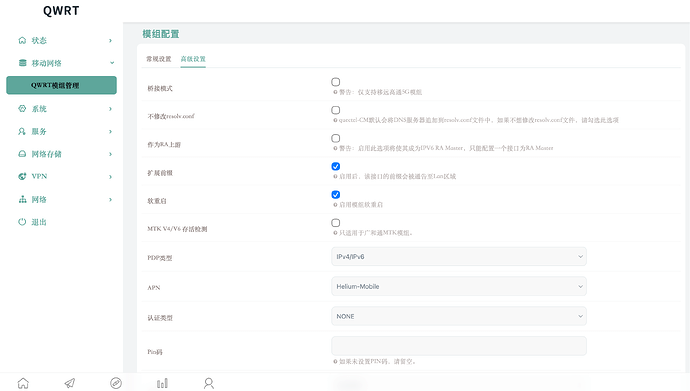This screenshot has height=391, width=690.
Task: Click the 移动网络 stack icon
Action: (x=22, y=63)
